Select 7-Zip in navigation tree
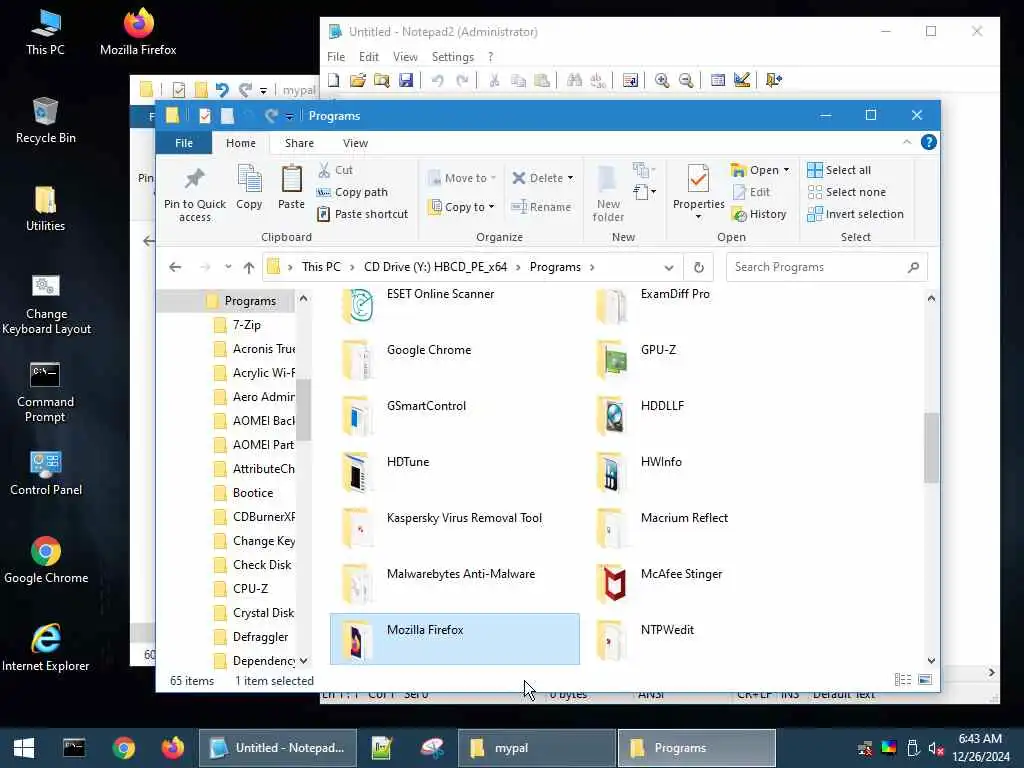Viewport: 1024px width, 768px height. pos(247,325)
